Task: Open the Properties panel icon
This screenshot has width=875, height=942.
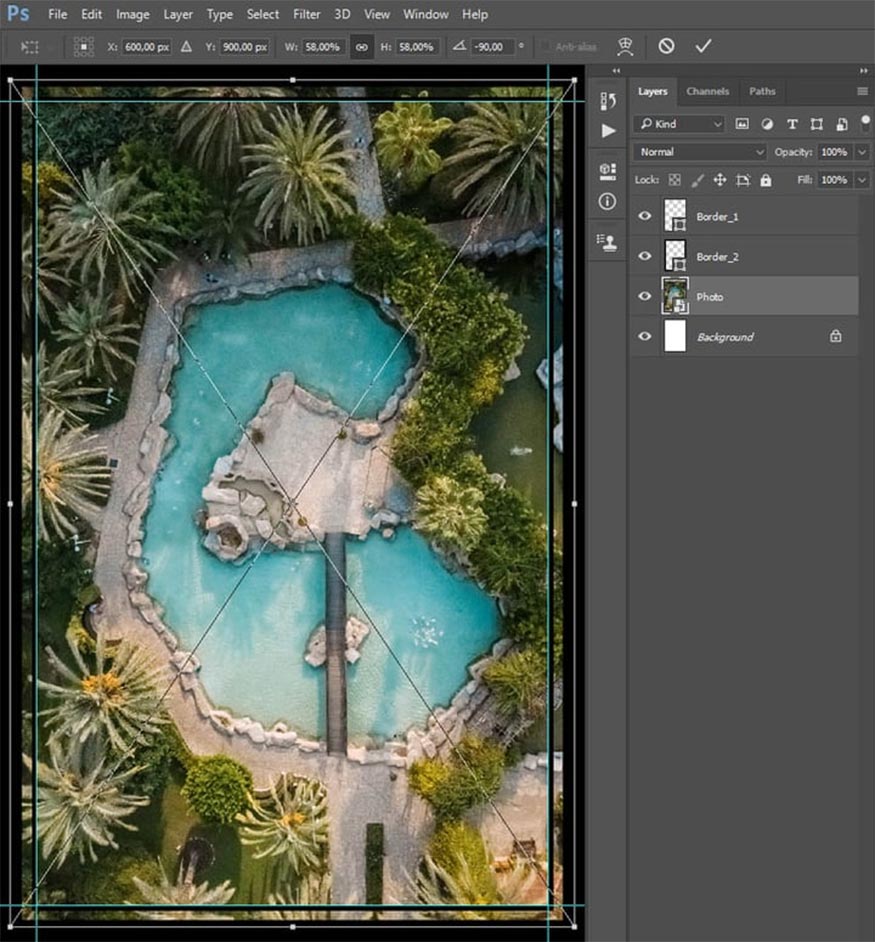Action: pos(608,171)
